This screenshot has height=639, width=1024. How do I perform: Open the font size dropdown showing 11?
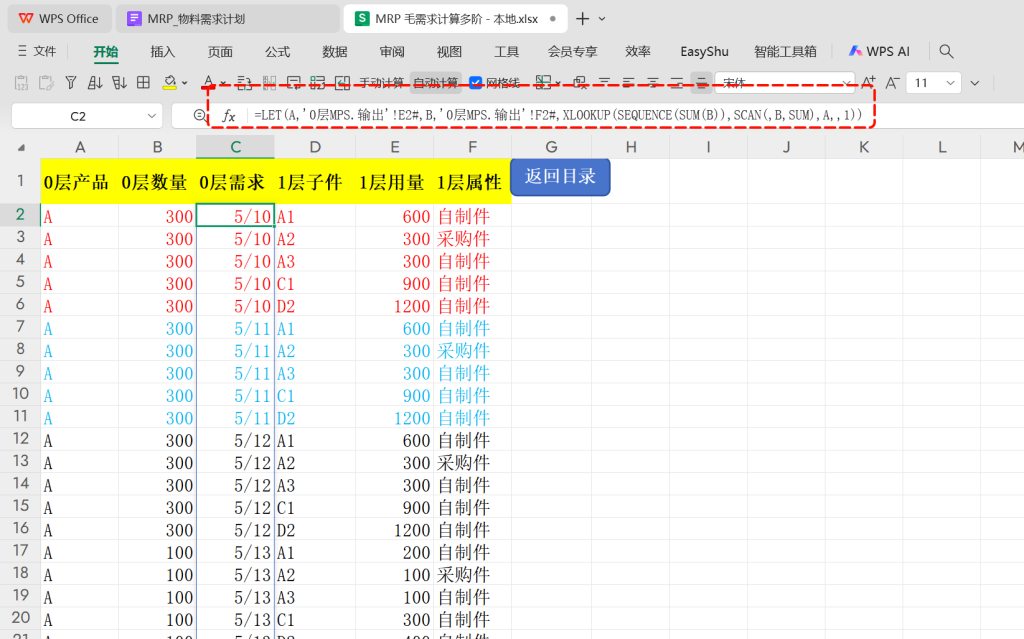pos(950,83)
